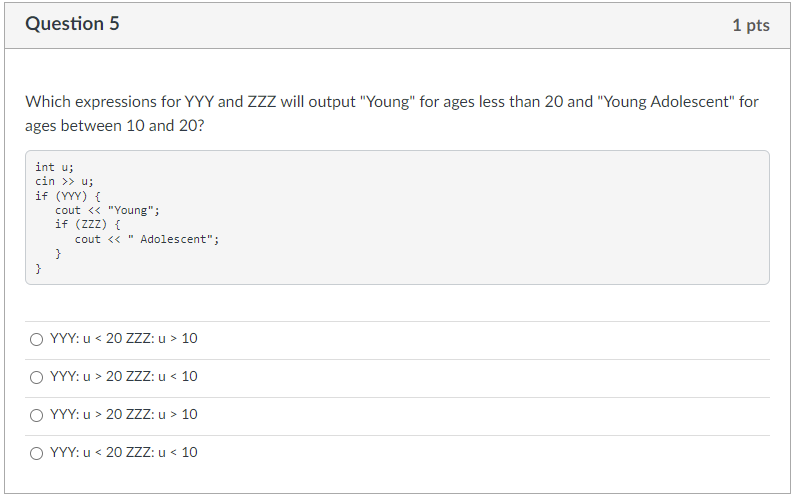Viewport: 795px width, 498px height.
Task: Click answer text "YYY: u > 20 ZZZ: u < 10"
Action: (x=124, y=377)
